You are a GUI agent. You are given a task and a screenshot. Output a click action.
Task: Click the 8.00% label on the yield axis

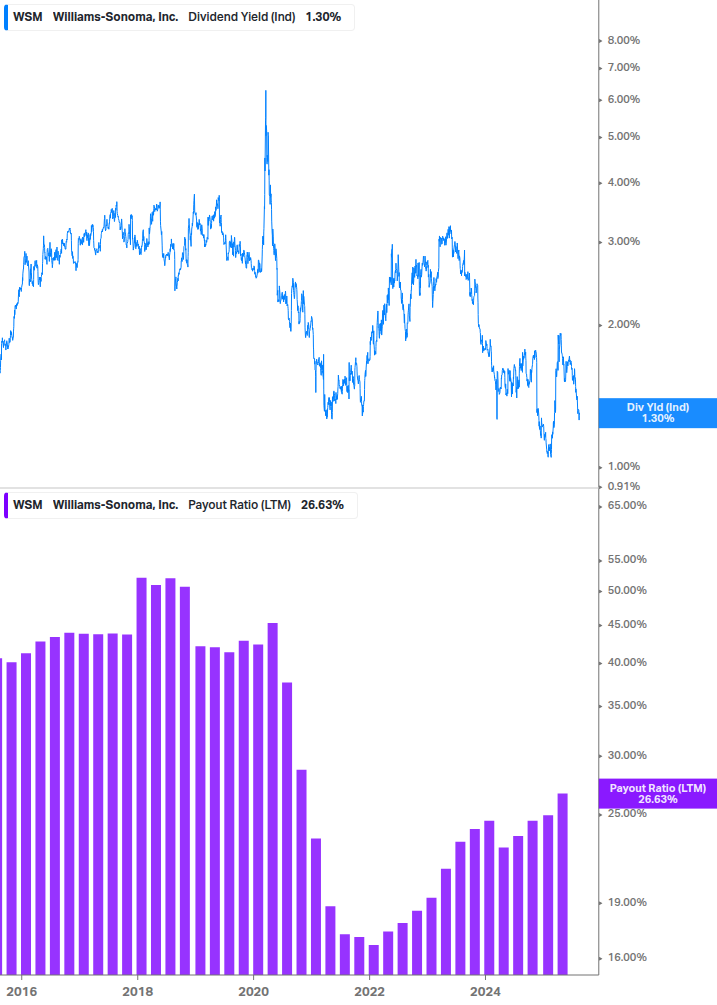pos(623,40)
